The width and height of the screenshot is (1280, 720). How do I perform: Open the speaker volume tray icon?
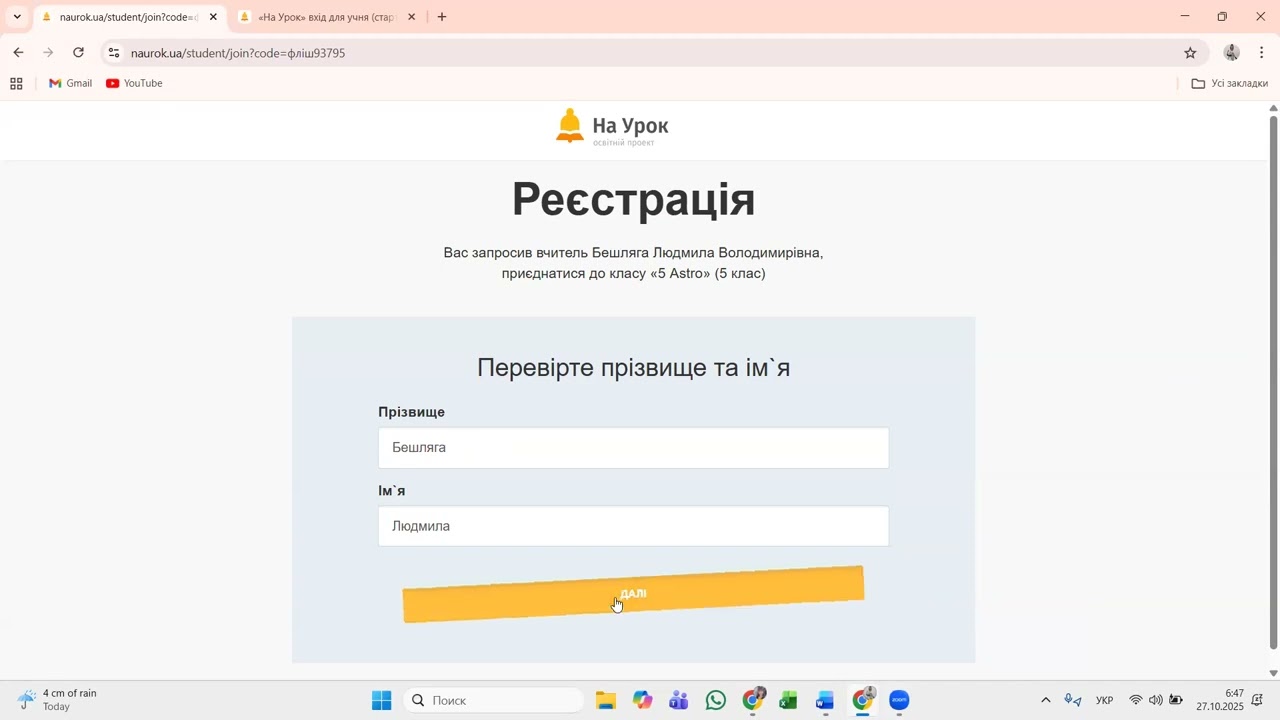pyautogui.click(x=1156, y=701)
